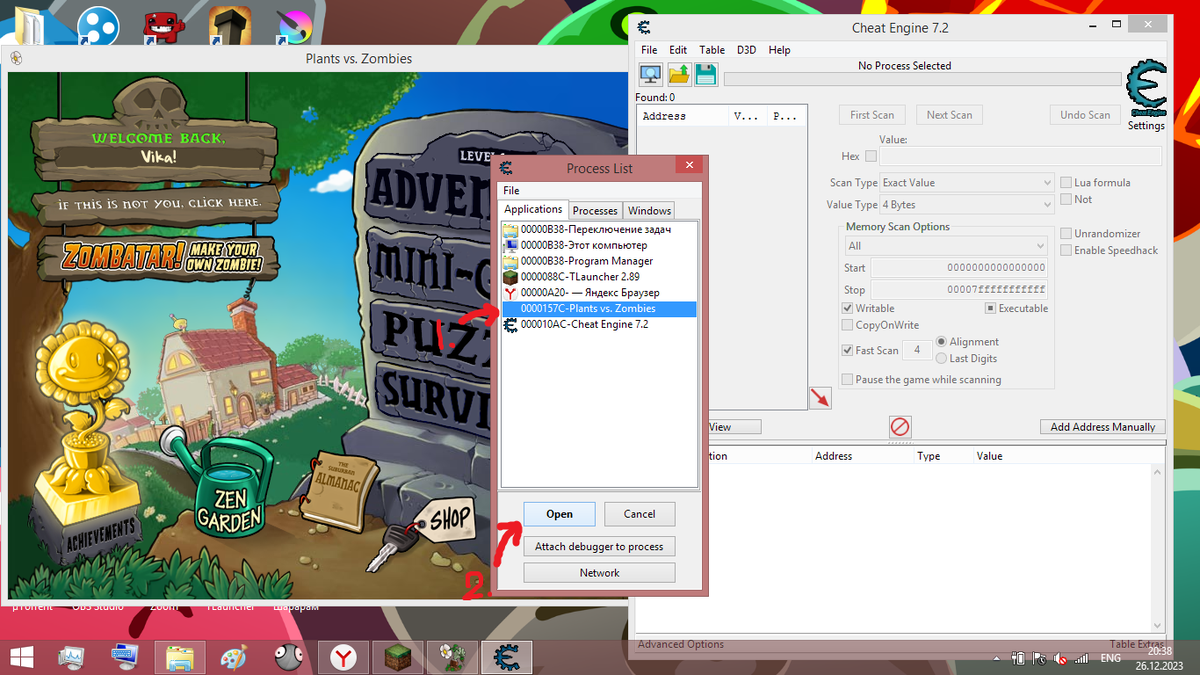Click the scan Value input field

coord(1020,156)
